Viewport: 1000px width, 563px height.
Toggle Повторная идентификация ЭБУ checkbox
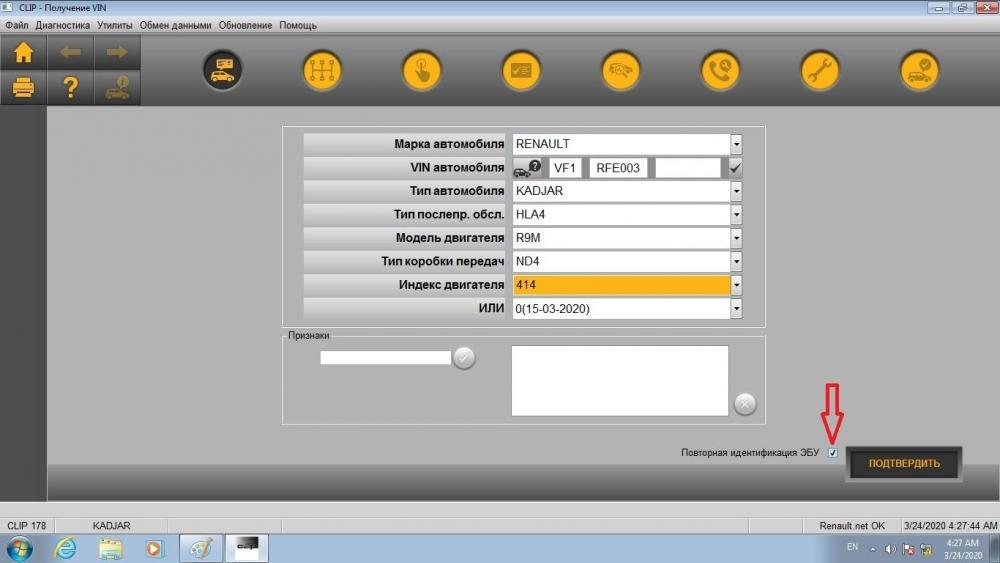[x=833, y=453]
